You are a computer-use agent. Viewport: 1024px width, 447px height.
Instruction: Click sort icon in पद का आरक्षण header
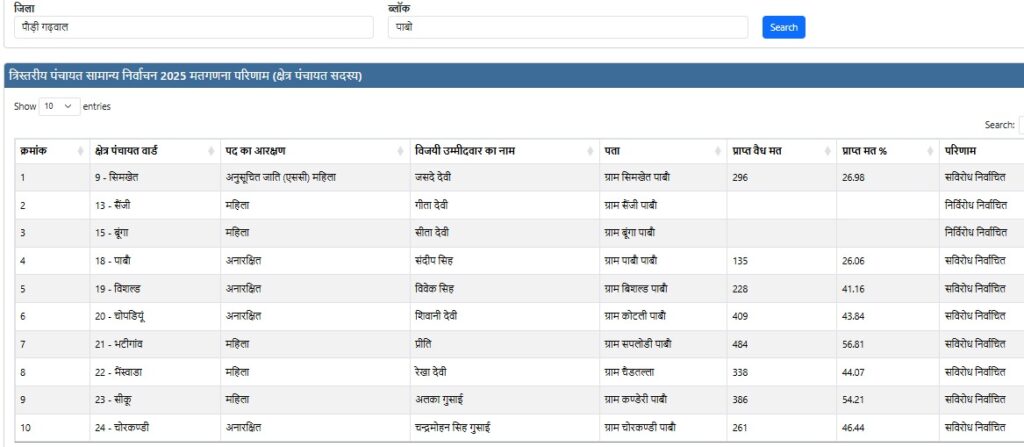pos(401,151)
